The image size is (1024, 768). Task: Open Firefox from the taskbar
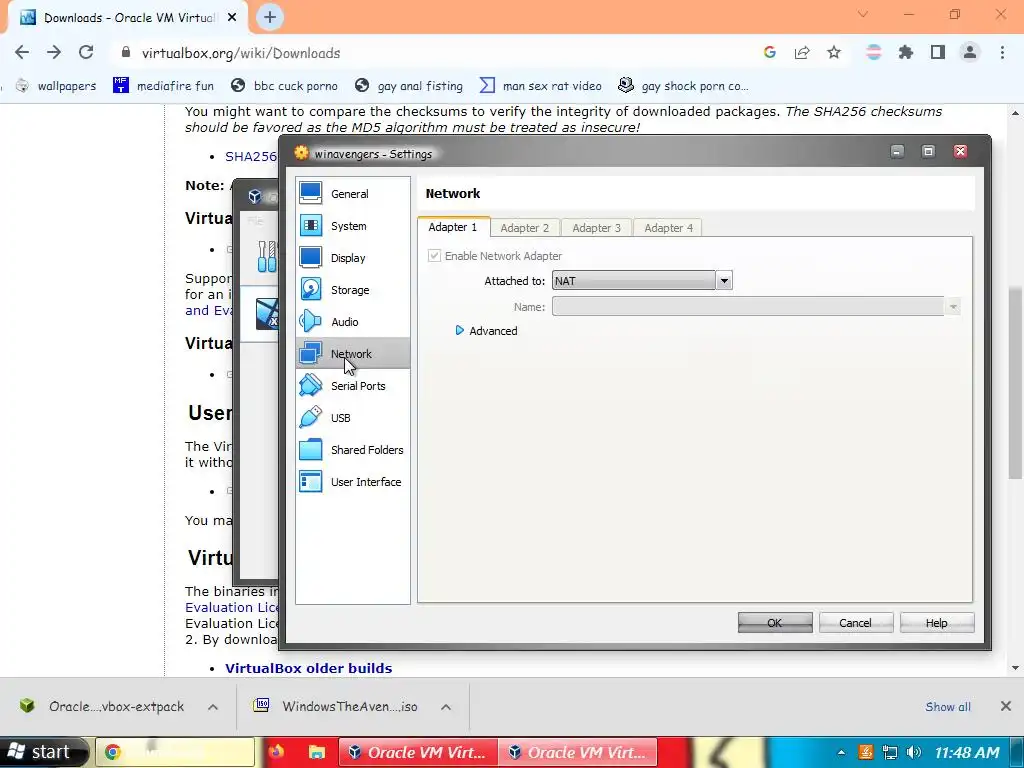click(x=276, y=752)
